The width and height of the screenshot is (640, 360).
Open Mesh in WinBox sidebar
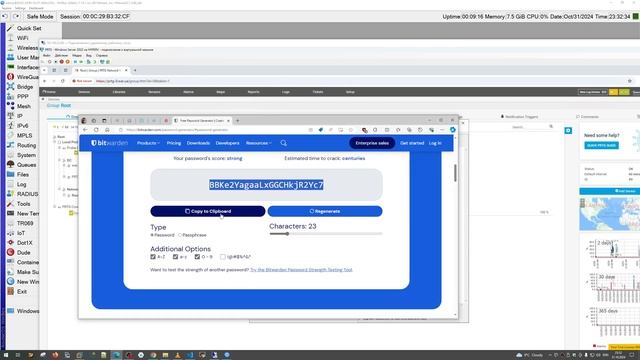pos(19,106)
